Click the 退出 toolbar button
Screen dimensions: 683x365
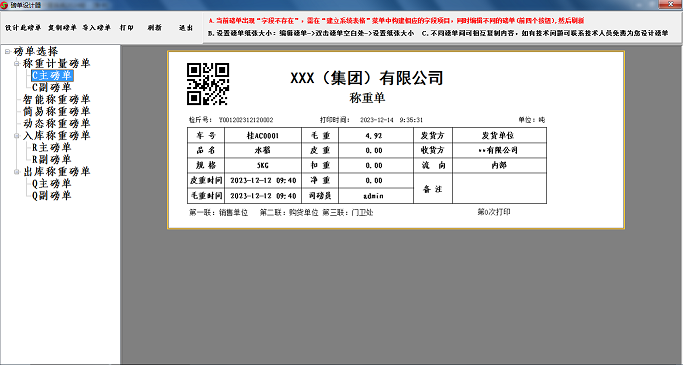[186, 27]
